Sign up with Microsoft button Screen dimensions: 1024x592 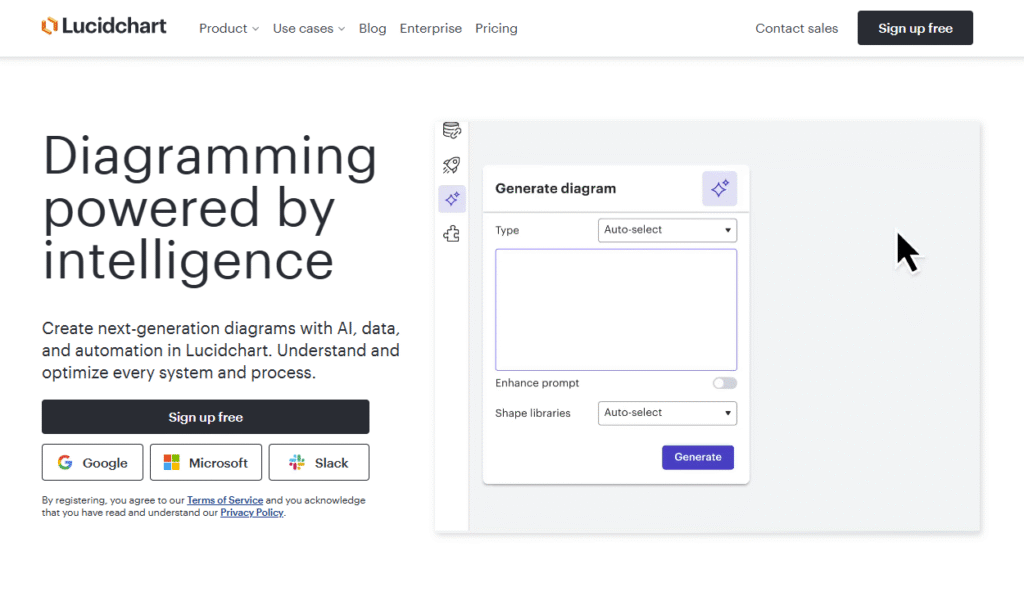click(x=206, y=463)
